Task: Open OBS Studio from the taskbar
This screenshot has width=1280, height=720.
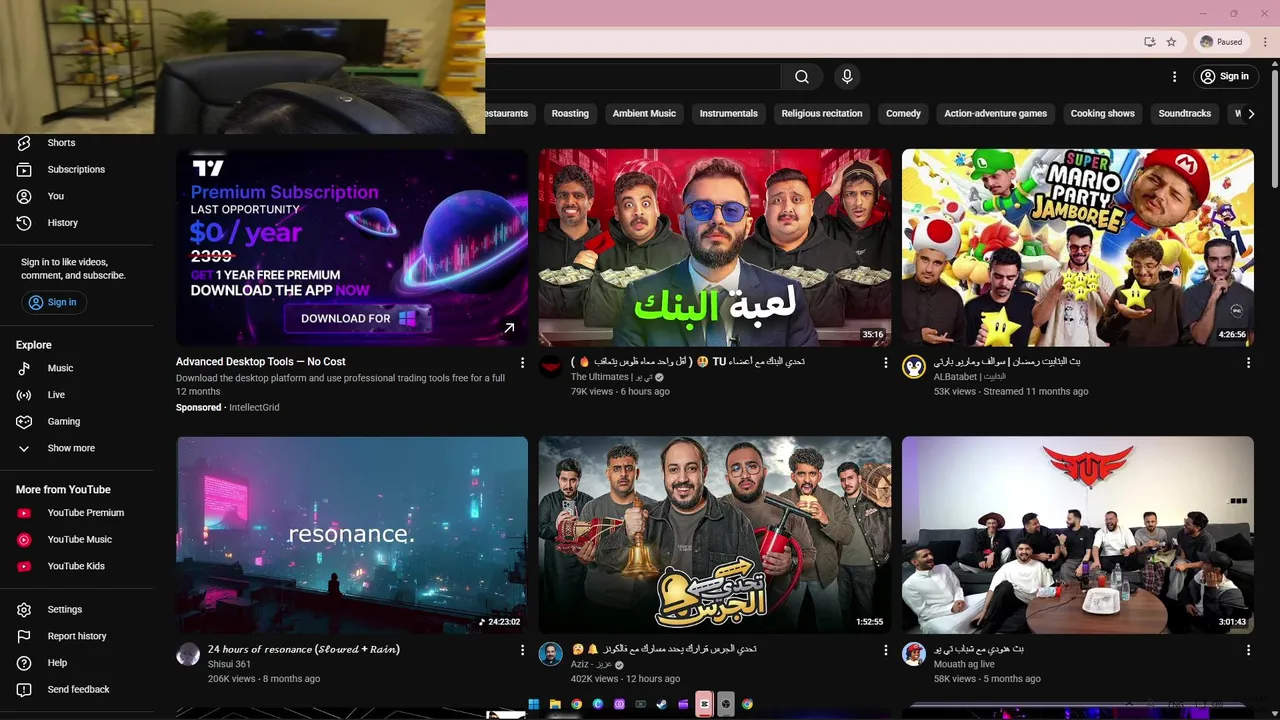Action: 726,705
